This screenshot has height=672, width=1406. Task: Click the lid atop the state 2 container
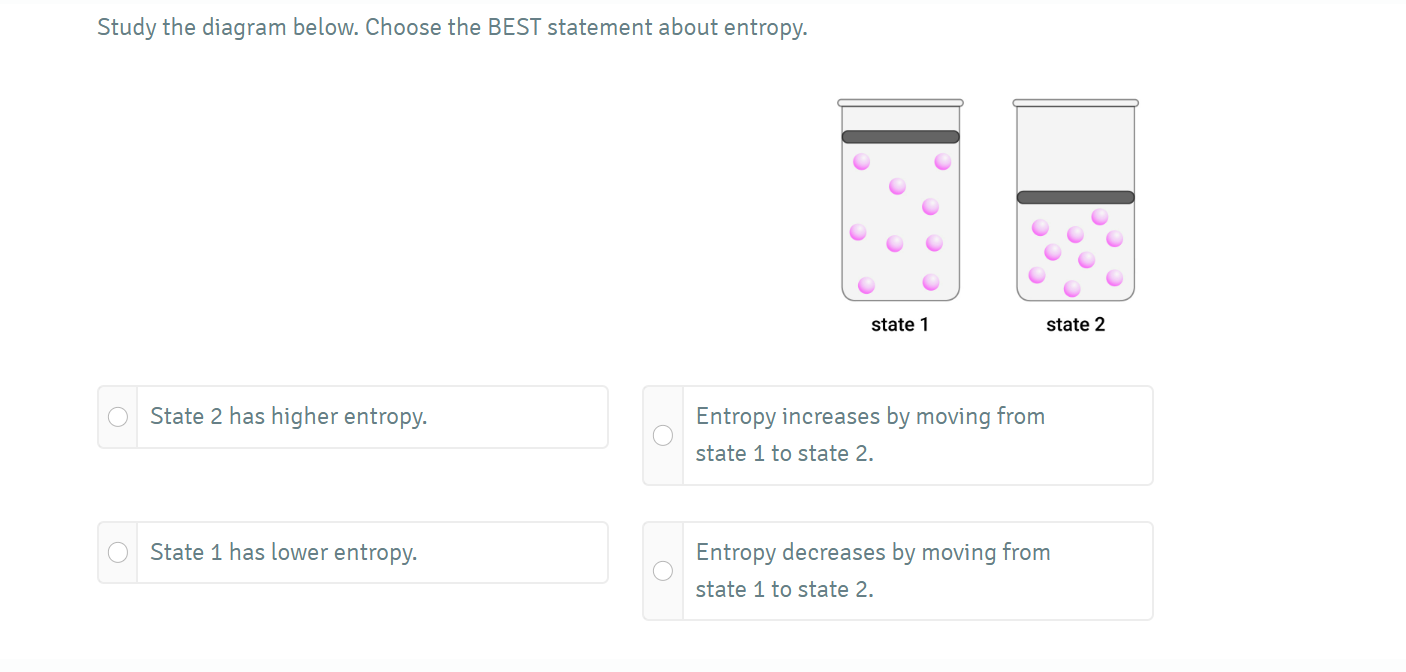1075,102
